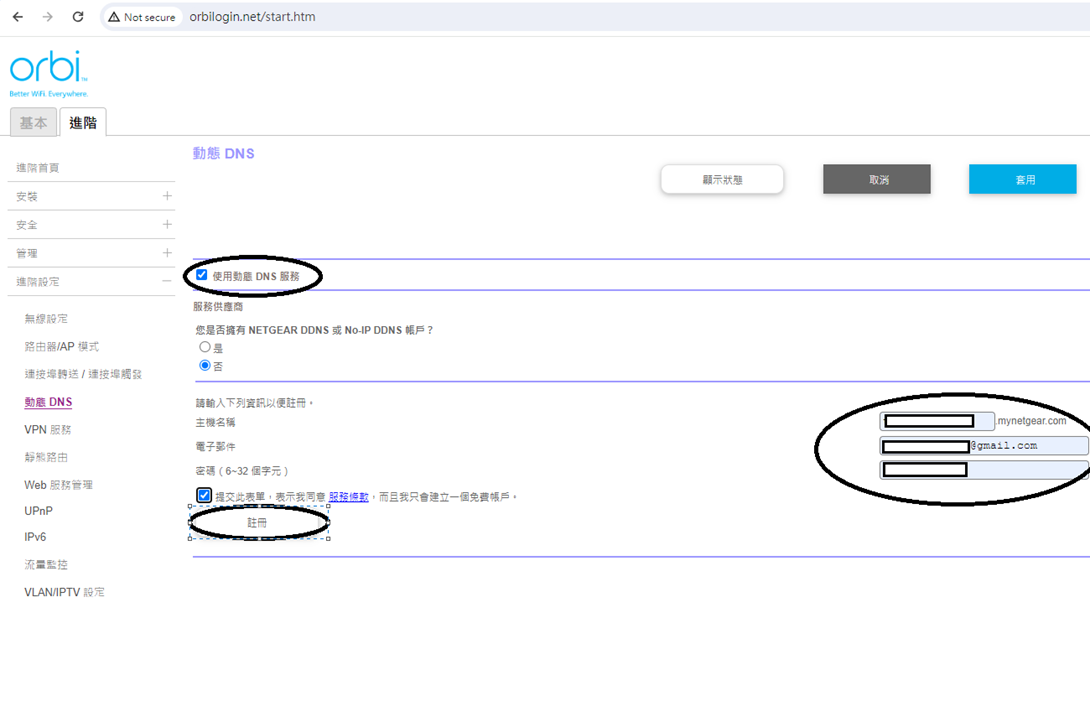Select the 是 radio button
Viewport: 1090px width, 722px height.
(x=205, y=347)
